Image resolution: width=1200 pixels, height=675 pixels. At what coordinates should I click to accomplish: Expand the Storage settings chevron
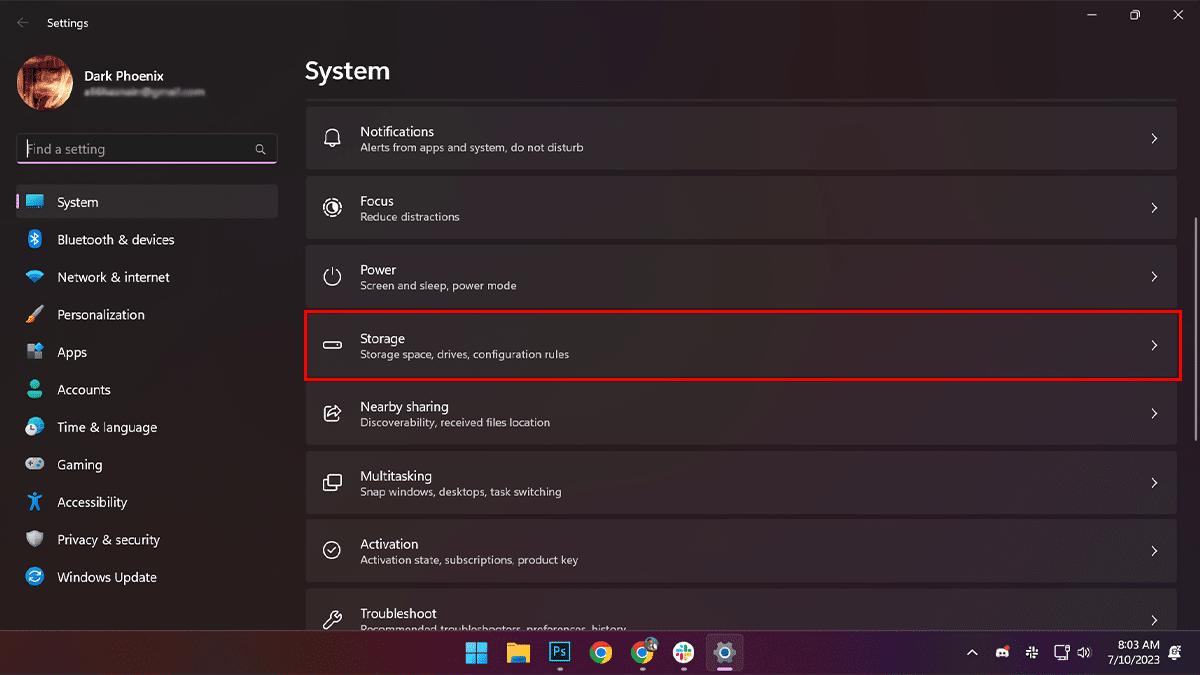(1154, 345)
